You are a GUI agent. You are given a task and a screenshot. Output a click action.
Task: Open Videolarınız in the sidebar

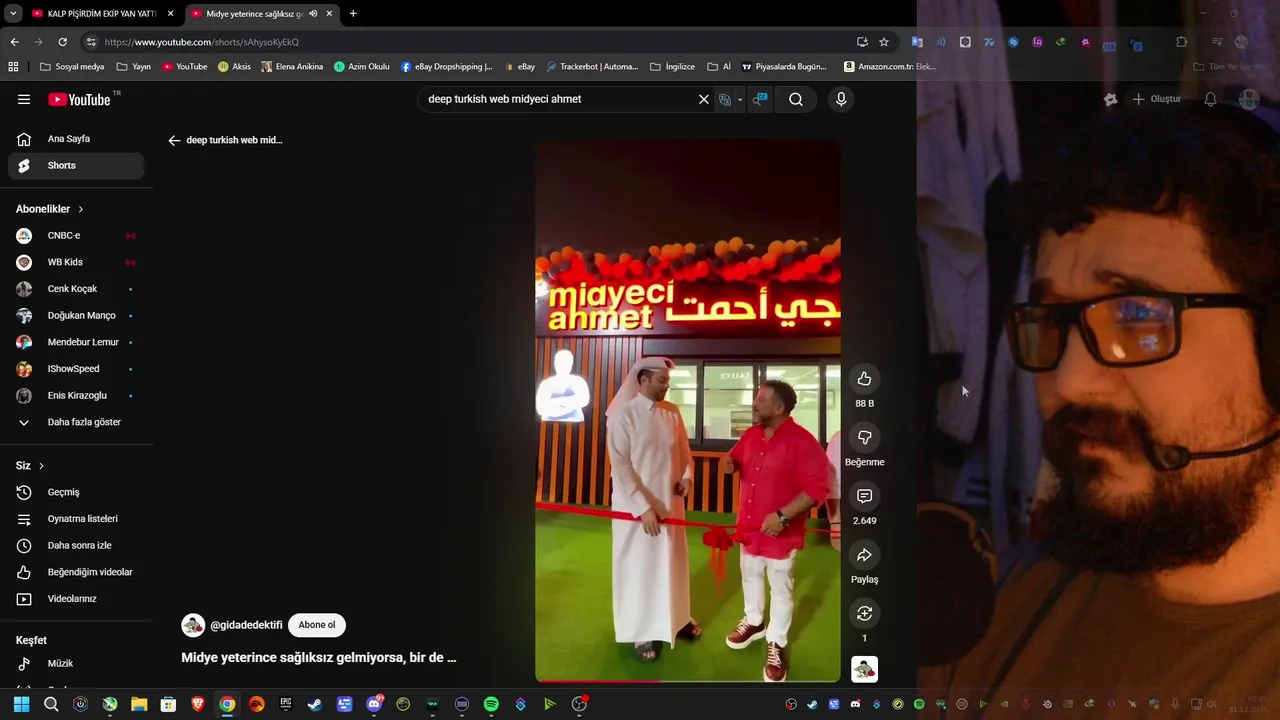[x=76, y=599]
